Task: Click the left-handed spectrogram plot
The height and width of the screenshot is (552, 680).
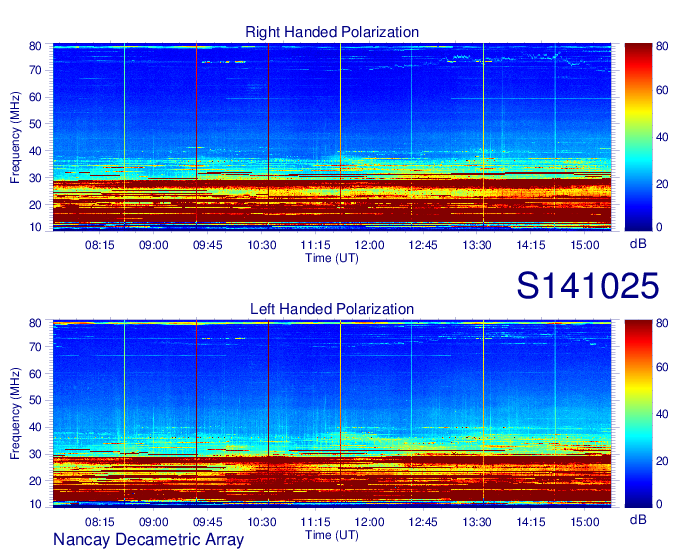Action: tap(332, 414)
